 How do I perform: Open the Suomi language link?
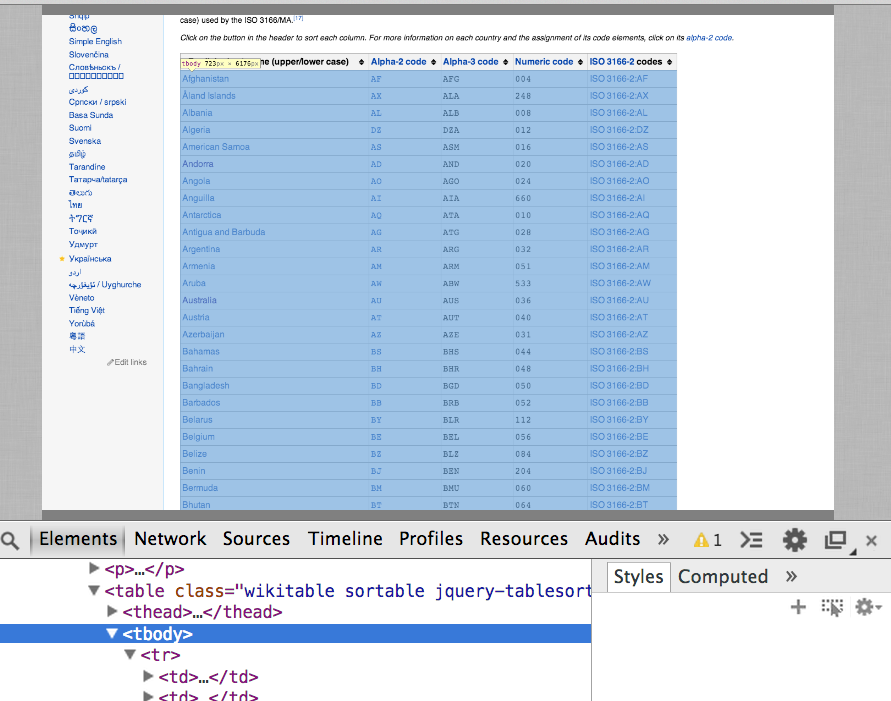click(x=80, y=128)
